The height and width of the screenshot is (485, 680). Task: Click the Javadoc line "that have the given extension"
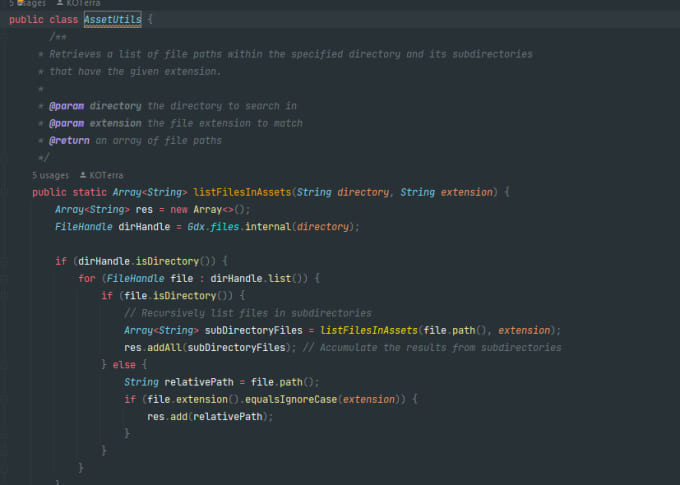tap(135, 72)
